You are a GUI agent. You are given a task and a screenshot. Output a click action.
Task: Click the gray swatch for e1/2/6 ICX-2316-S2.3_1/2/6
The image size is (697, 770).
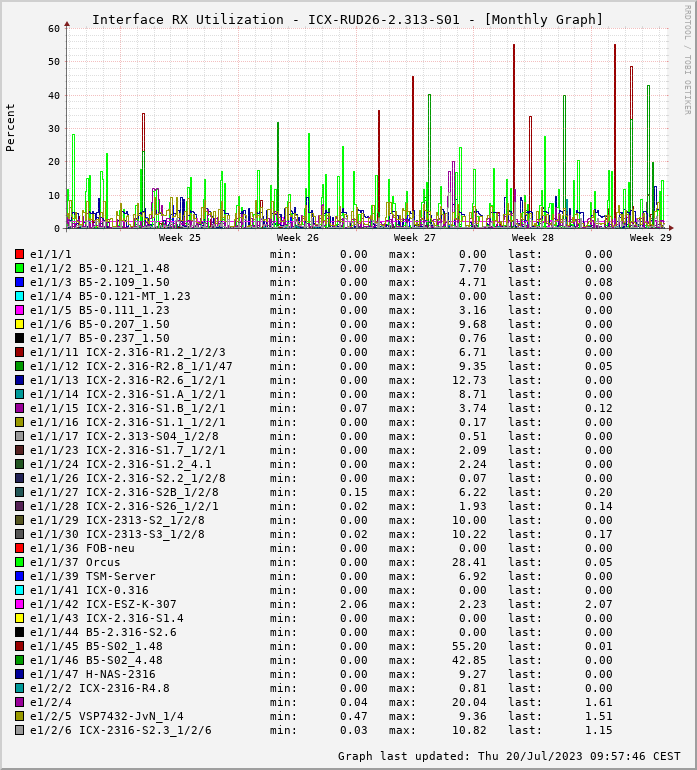tap(19, 730)
